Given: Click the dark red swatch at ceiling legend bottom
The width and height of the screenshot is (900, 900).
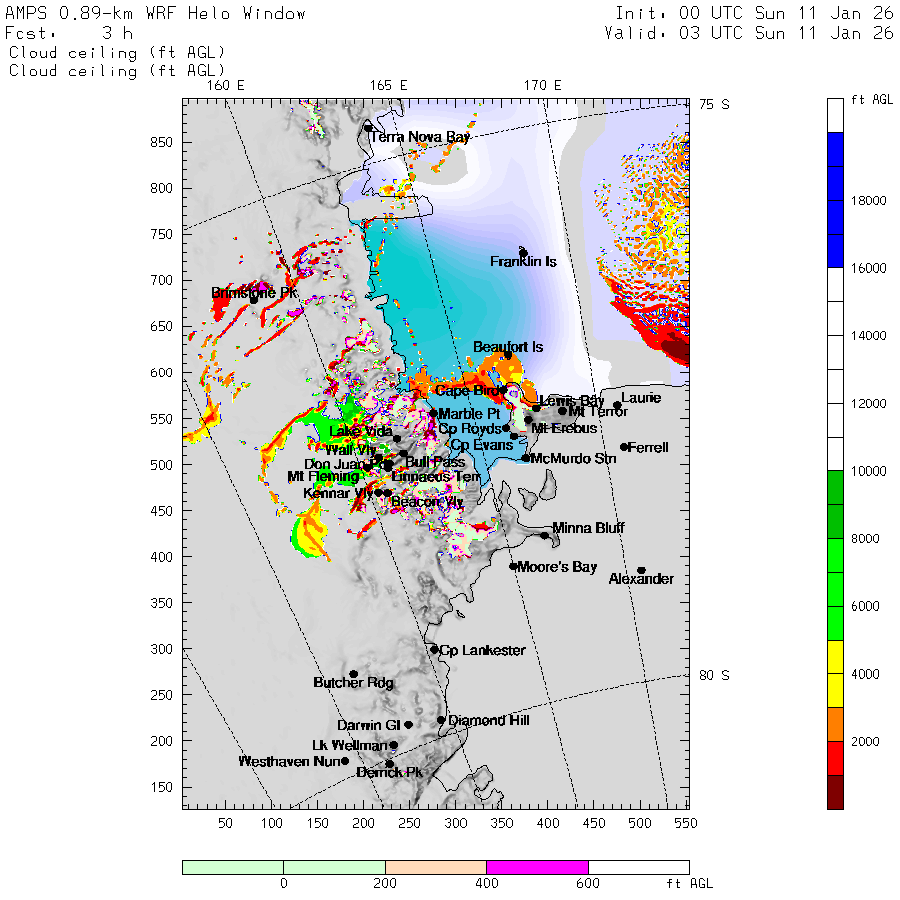Looking at the screenshot, I should [x=835, y=793].
